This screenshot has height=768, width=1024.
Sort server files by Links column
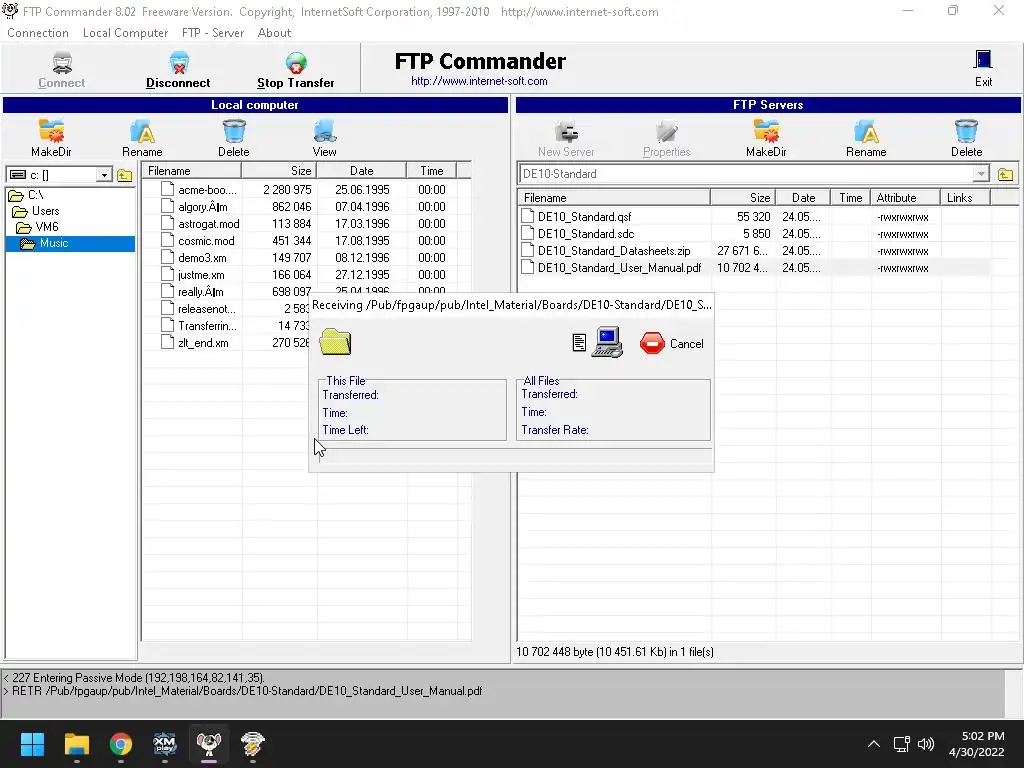(965, 198)
